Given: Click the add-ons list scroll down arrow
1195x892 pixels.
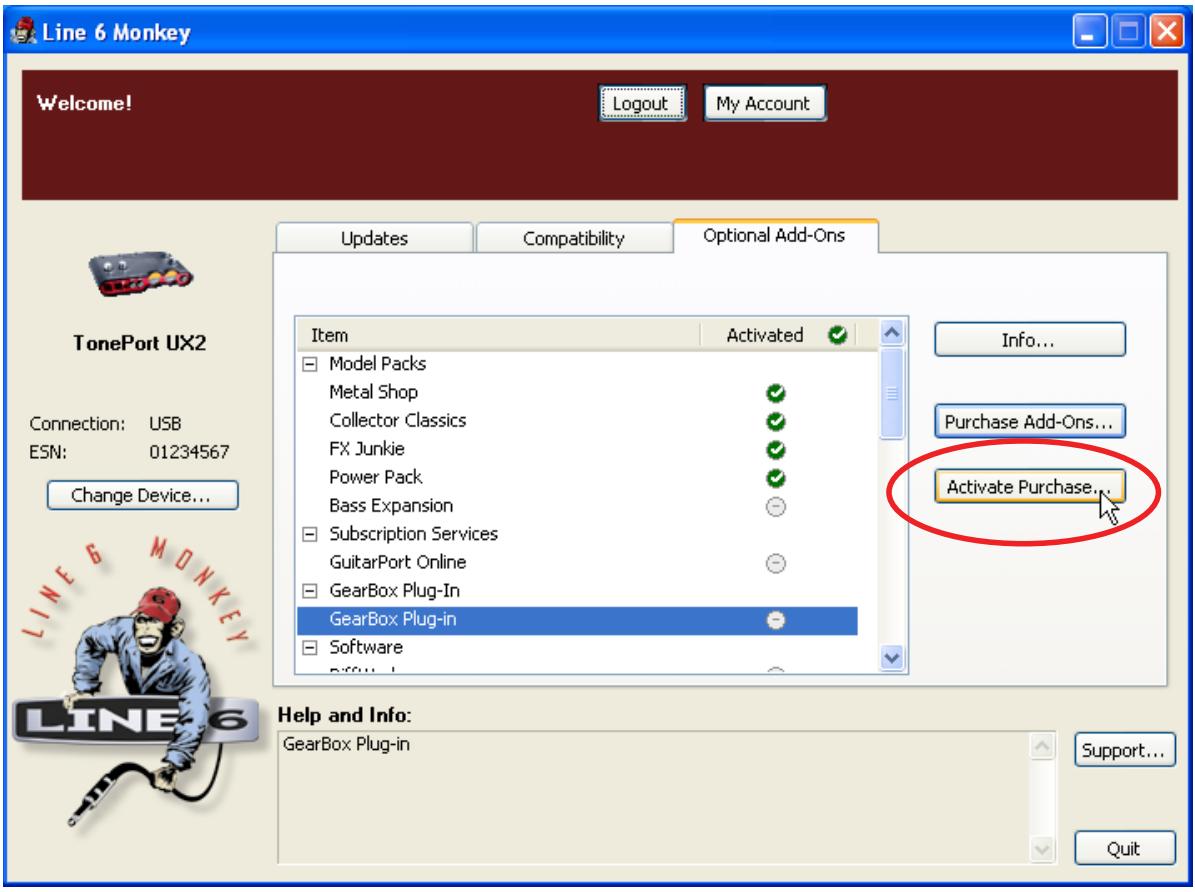Looking at the screenshot, I should point(892,657).
